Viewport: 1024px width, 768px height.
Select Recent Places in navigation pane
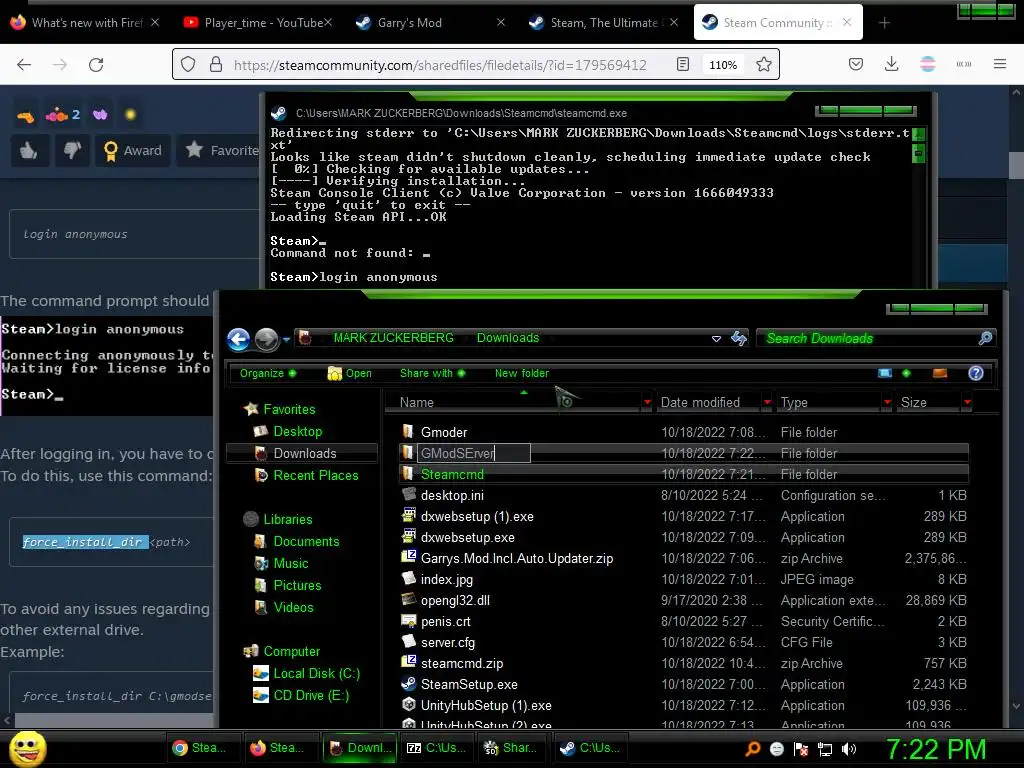[x=315, y=475]
